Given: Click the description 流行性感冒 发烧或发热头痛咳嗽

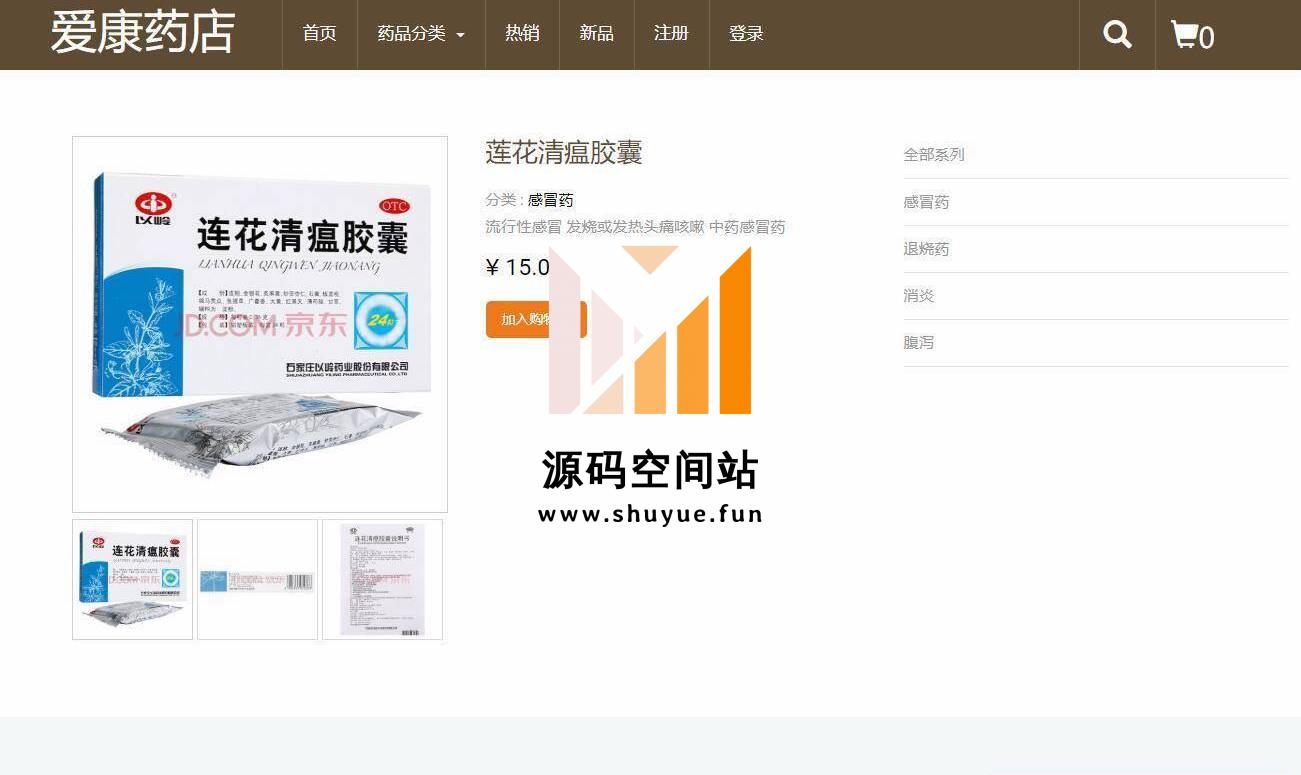Looking at the screenshot, I should click(x=595, y=227).
